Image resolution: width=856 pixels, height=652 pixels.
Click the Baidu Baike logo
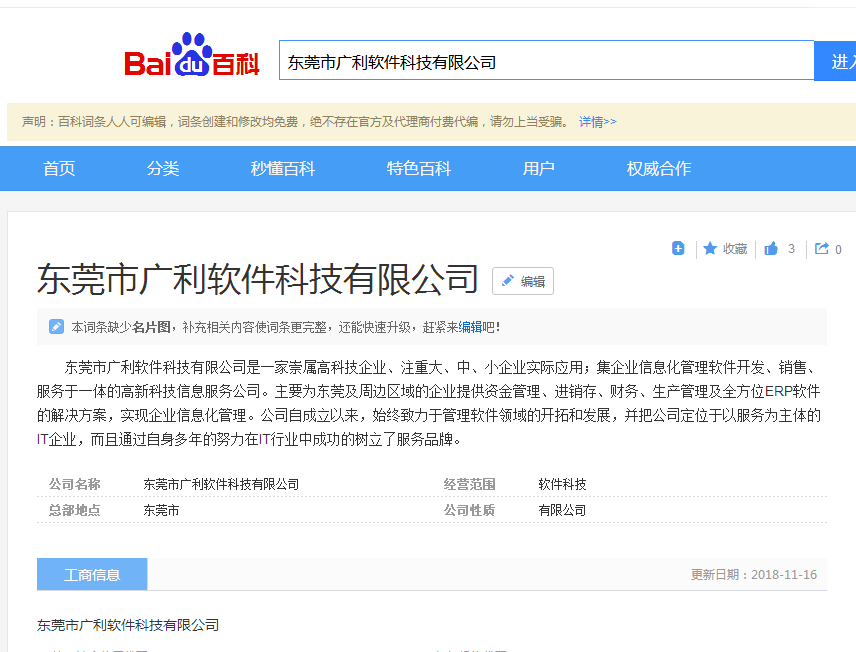click(x=192, y=55)
